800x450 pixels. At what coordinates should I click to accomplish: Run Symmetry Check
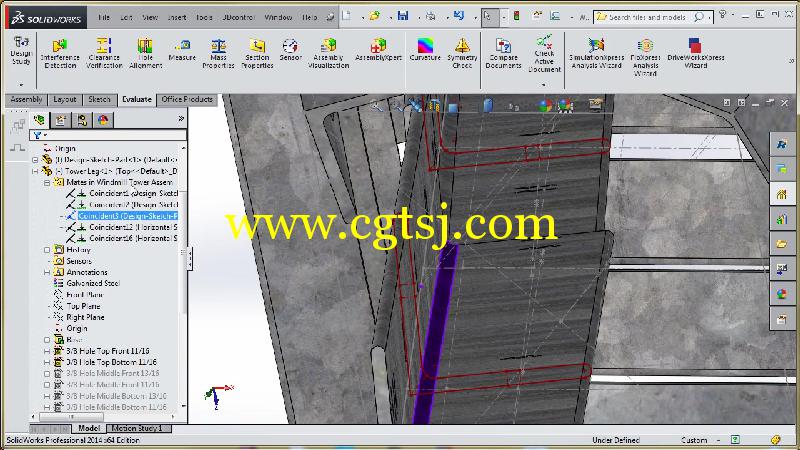(x=462, y=53)
